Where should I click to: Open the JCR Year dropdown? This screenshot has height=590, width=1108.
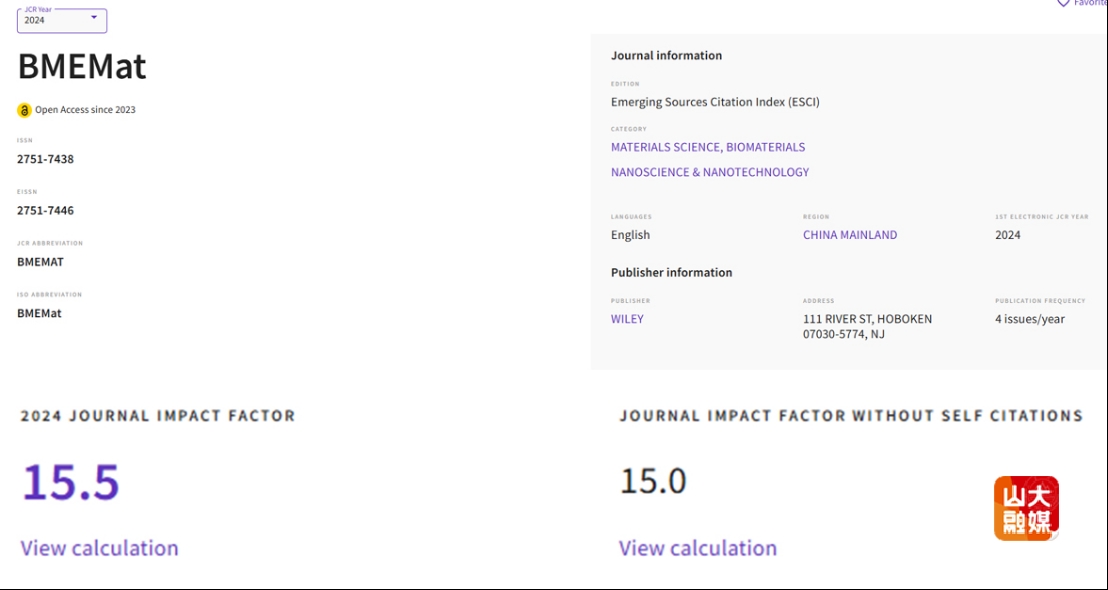coord(62,20)
